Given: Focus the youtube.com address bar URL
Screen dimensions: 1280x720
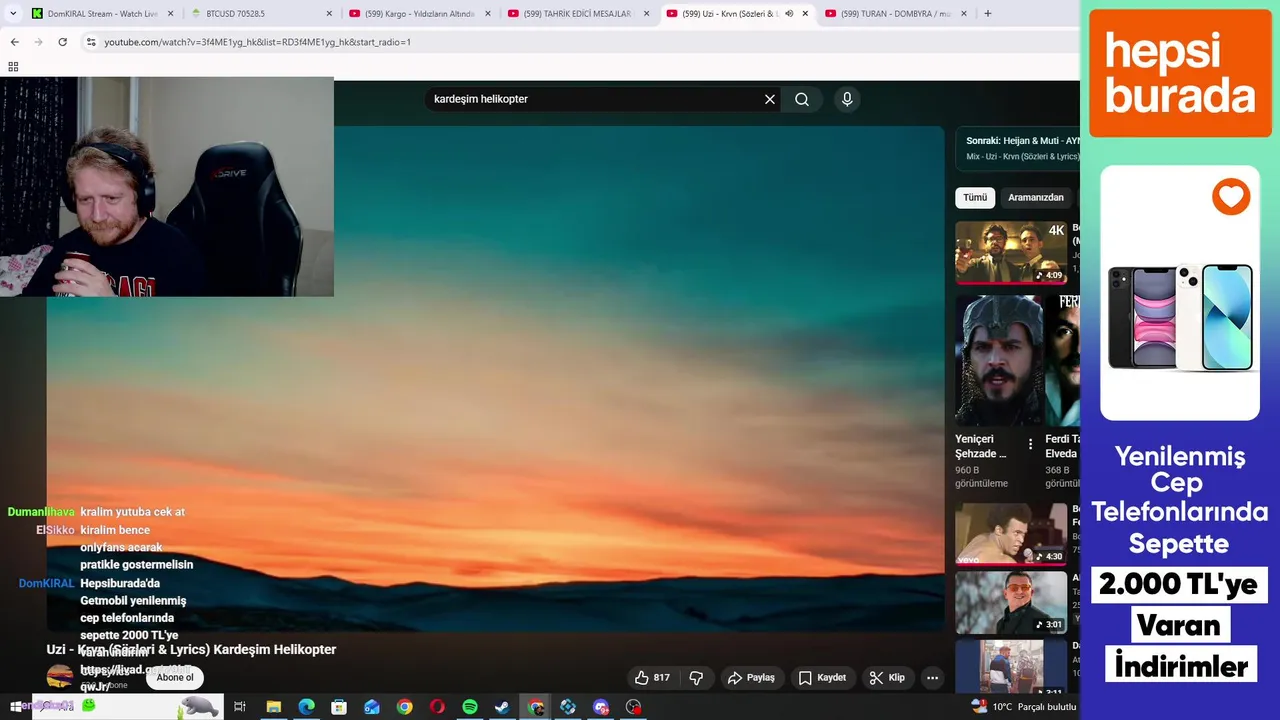Looking at the screenshot, I should (257, 42).
